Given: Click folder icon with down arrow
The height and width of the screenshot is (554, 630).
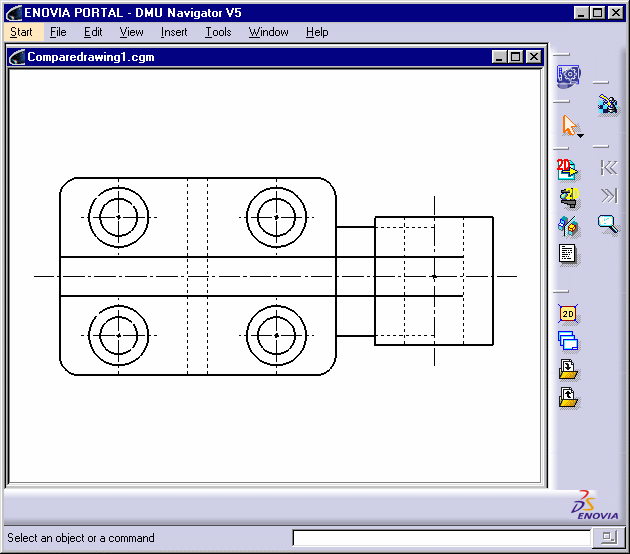Looking at the screenshot, I should [568, 369].
